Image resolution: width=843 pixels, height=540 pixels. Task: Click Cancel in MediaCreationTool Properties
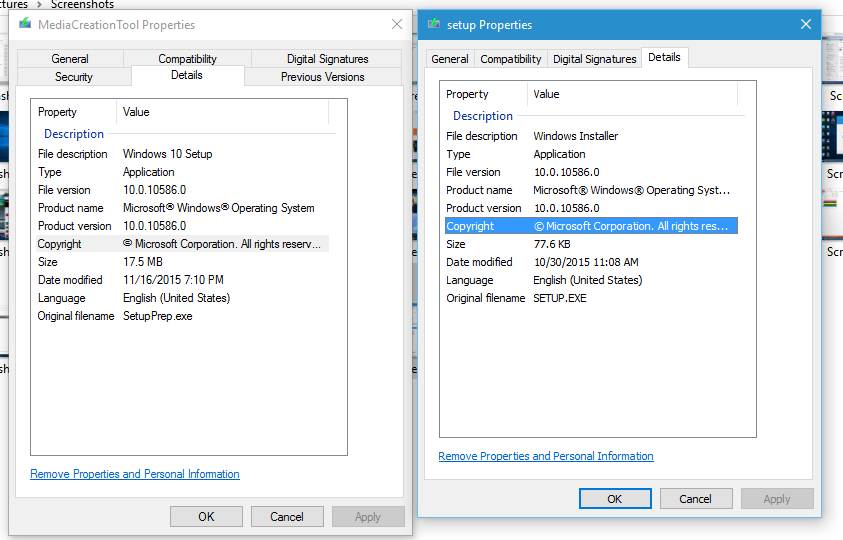coord(287,517)
